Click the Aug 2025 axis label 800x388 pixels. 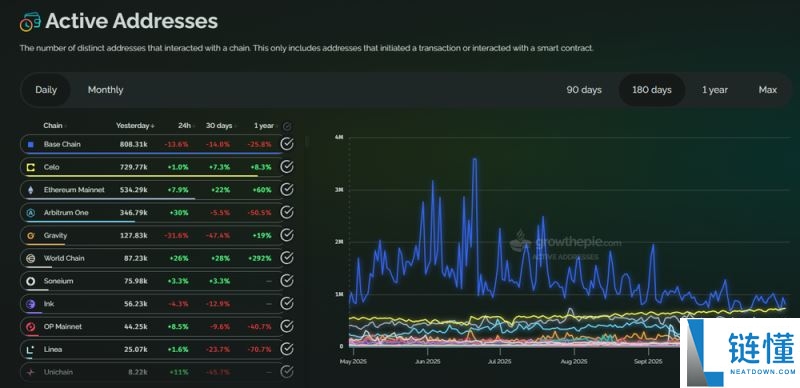[x=574, y=361]
